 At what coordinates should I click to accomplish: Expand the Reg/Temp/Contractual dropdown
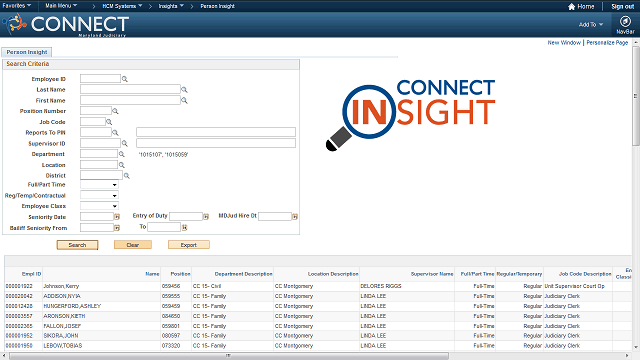(114, 196)
